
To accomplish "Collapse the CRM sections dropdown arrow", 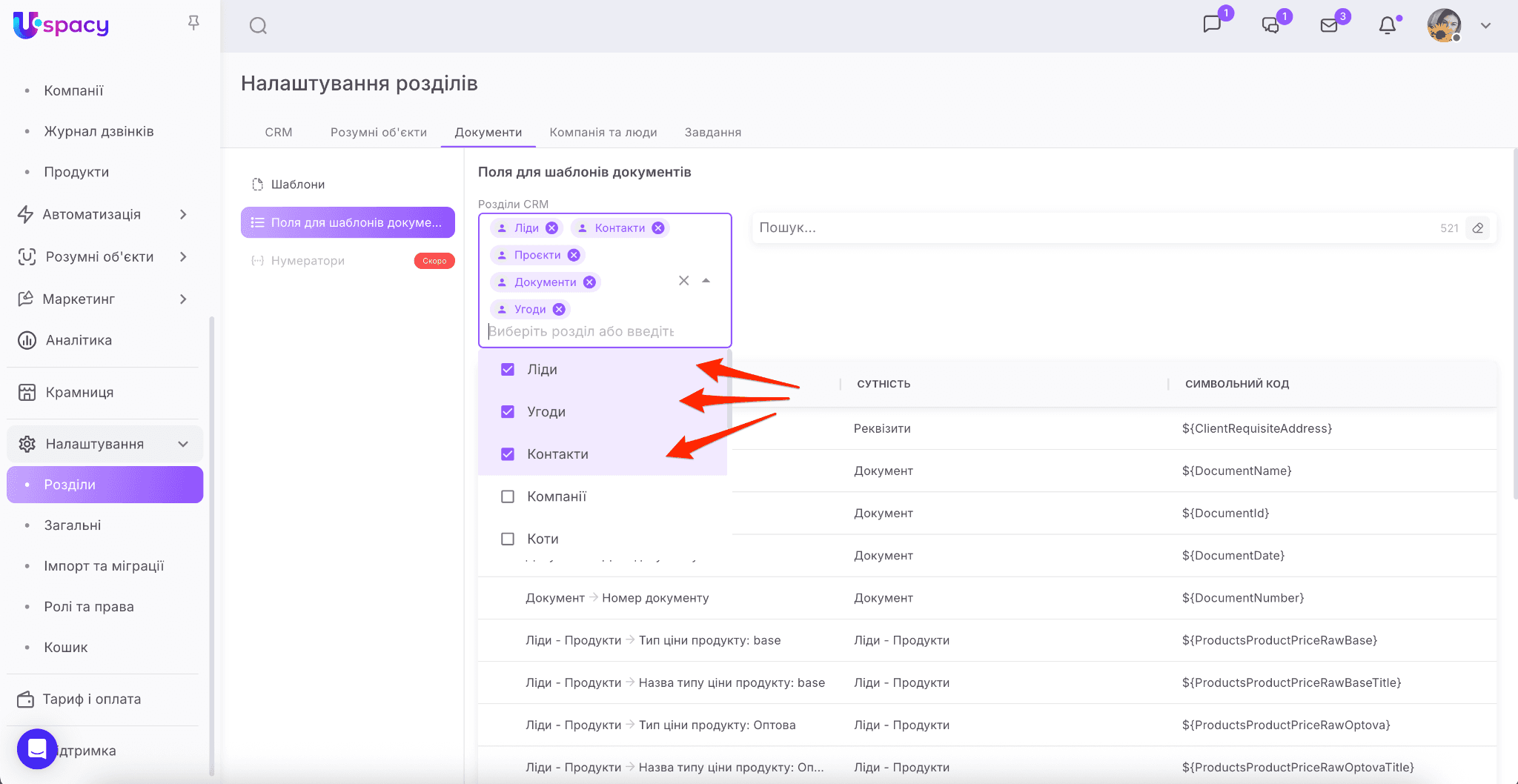I will click(x=706, y=281).
